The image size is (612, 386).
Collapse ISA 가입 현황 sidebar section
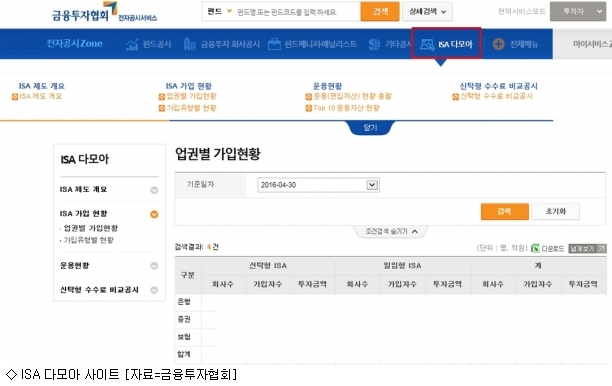click(154, 214)
